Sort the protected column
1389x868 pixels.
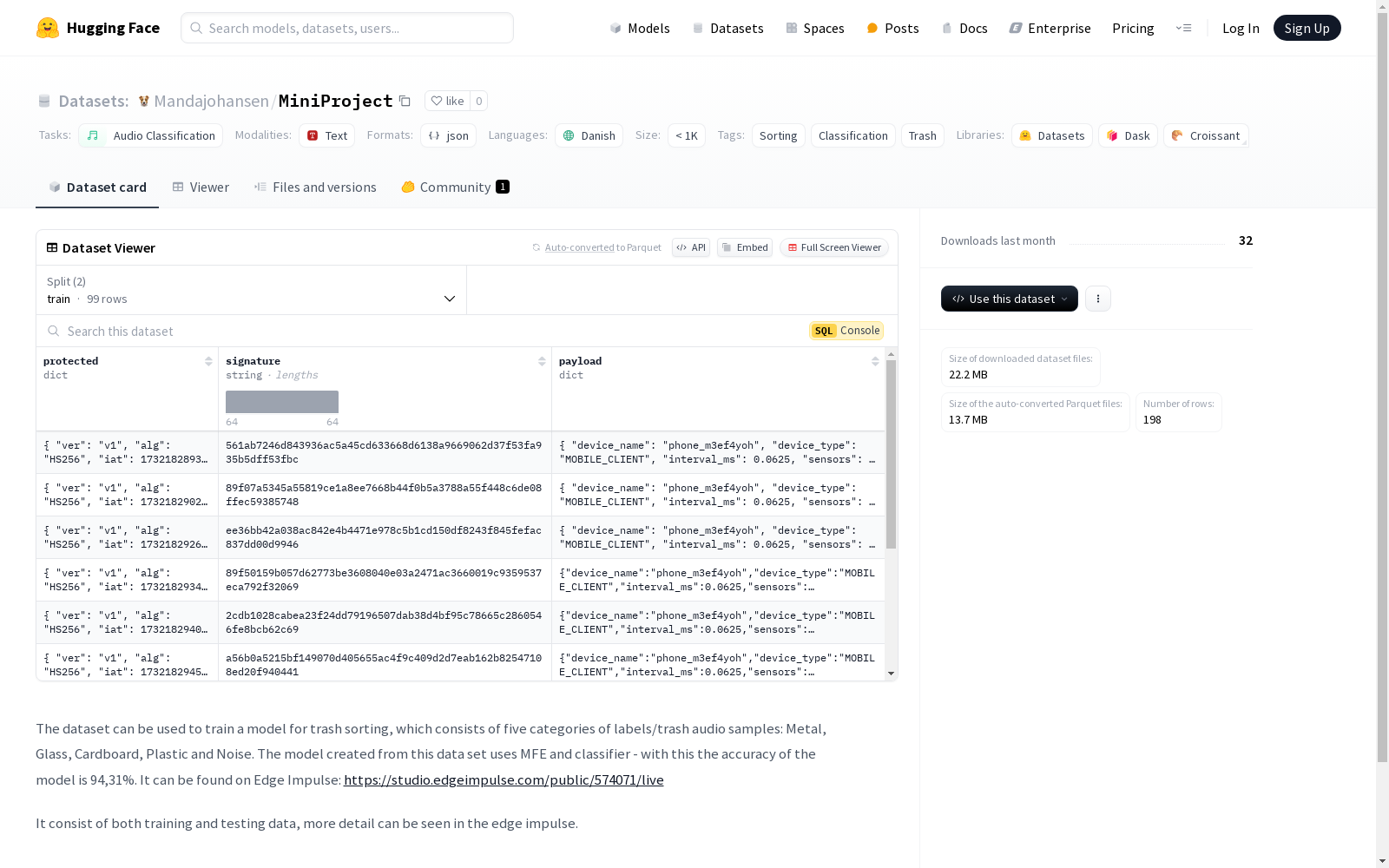(x=208, y=361)
